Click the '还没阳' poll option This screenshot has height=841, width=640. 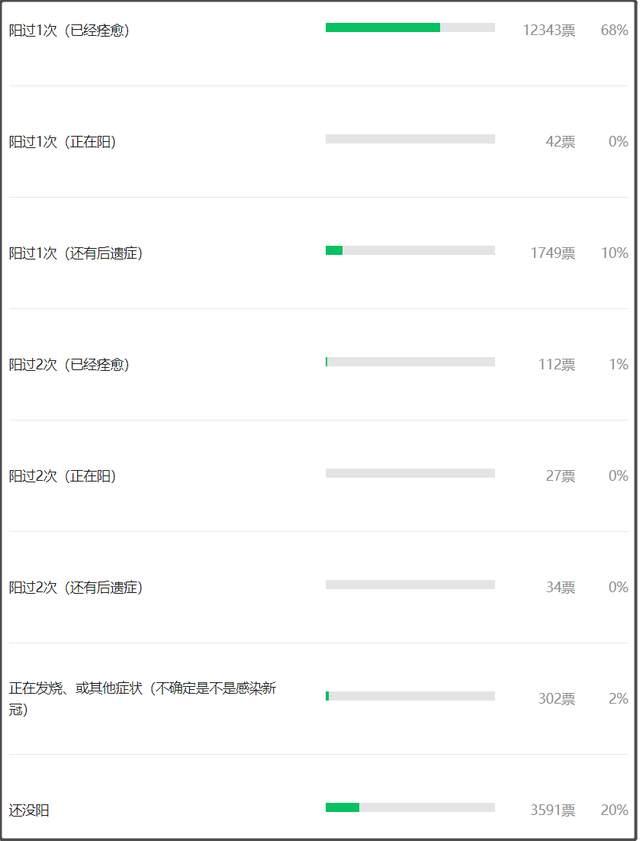coord(29,810)
